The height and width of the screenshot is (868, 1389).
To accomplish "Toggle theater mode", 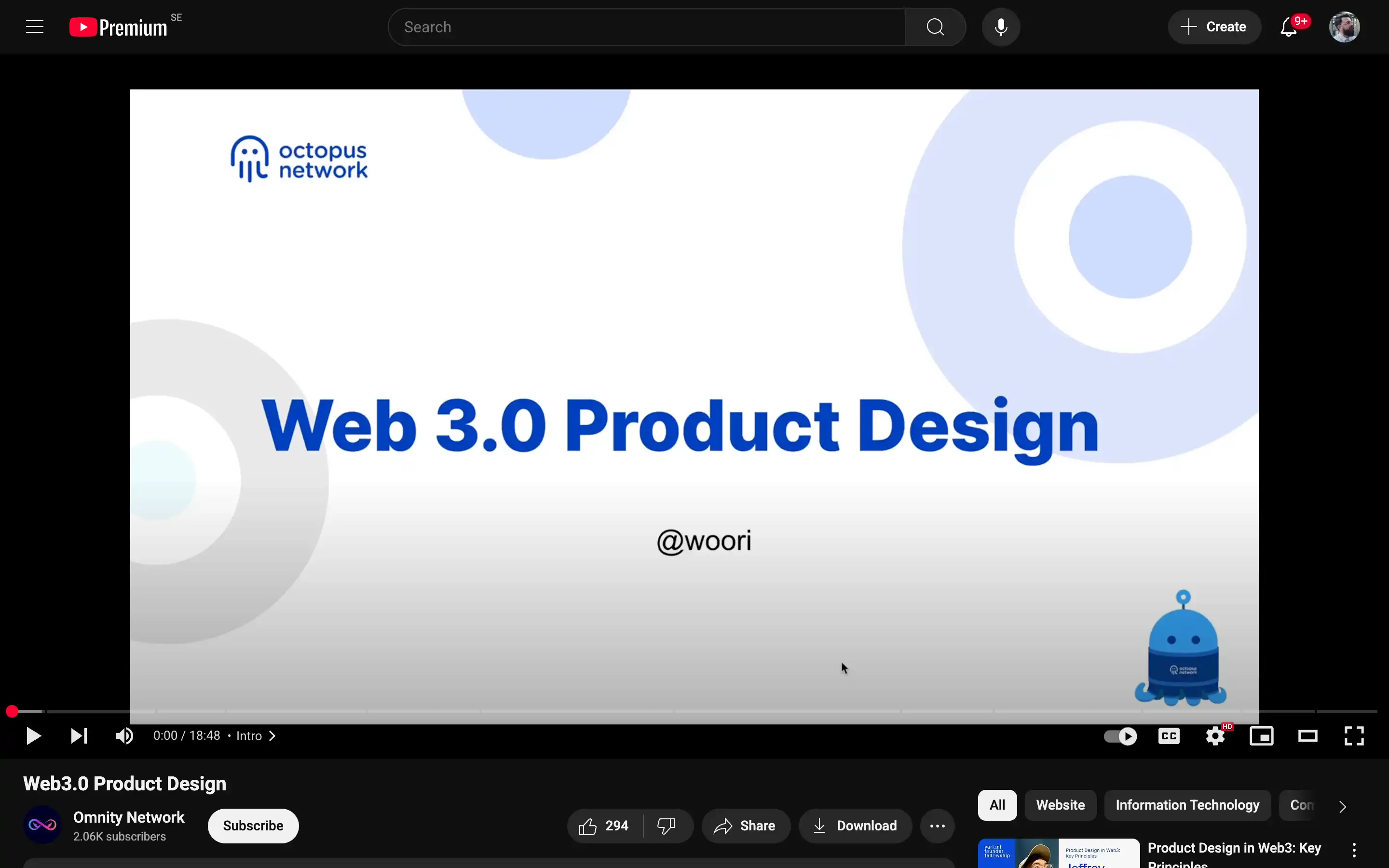I will 1307,736.
